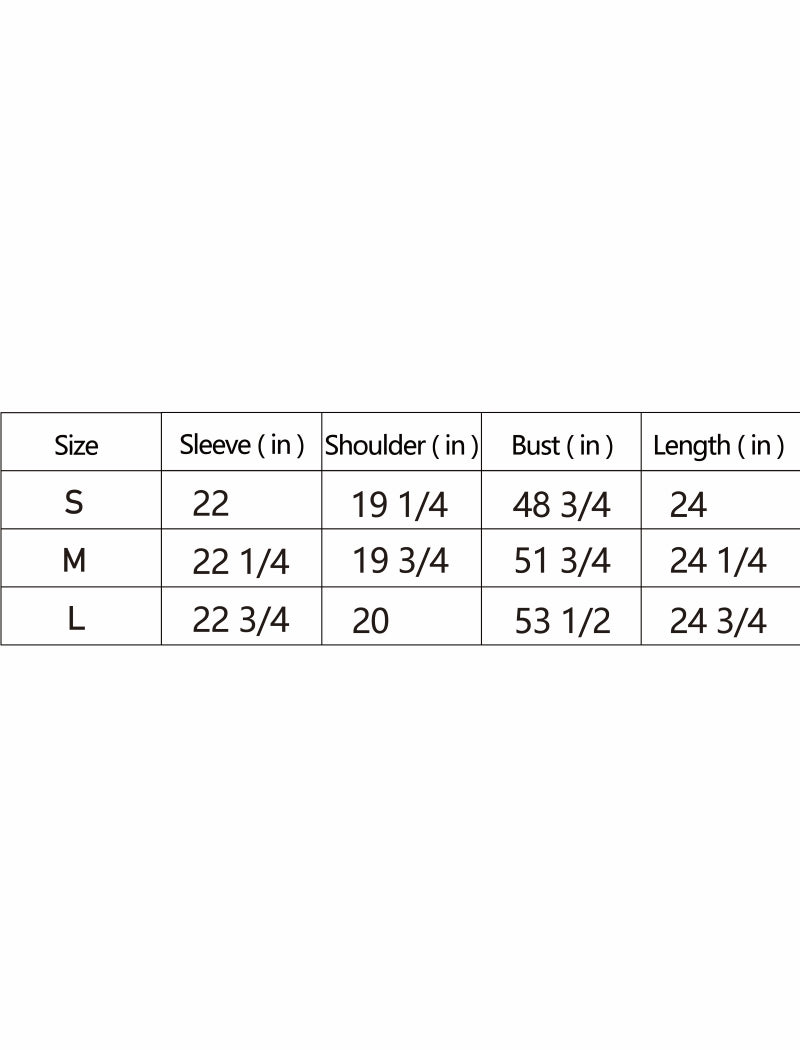Click the 53 1/2 bust measurement
Screen dimensions: 800x1050
click(561, 621)
